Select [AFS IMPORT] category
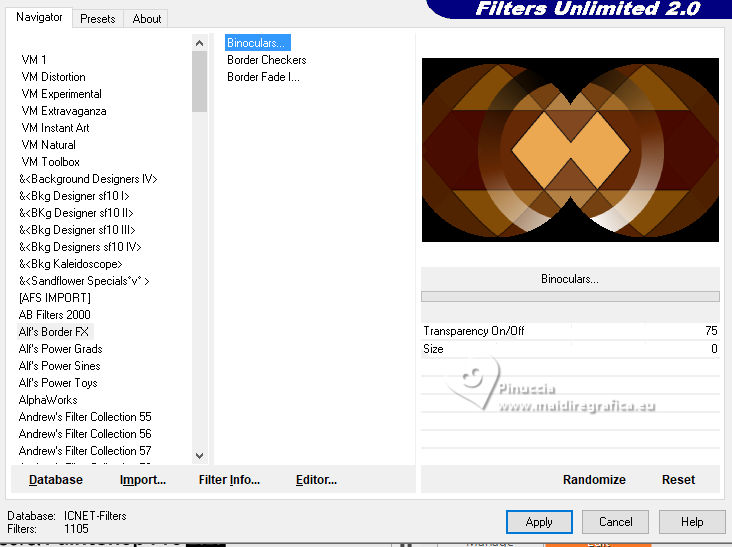Viewport: 732px width, 547px height. 55,298
